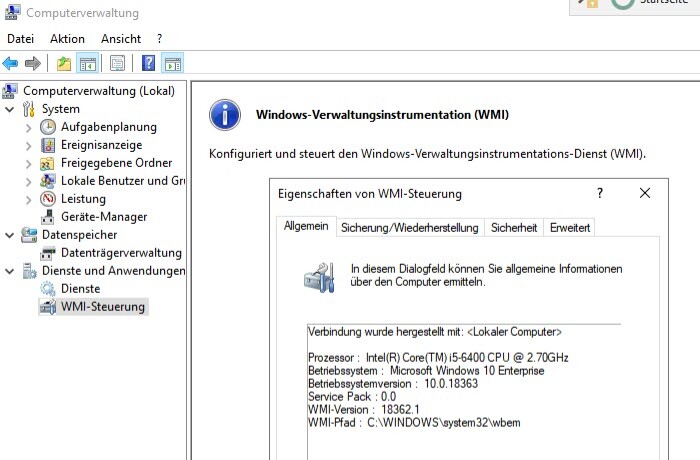The width and height of the screenshot is (700, 460).
Task: Expand the Lokale Benutzer und Gruppen node
Action: [29, 182]
